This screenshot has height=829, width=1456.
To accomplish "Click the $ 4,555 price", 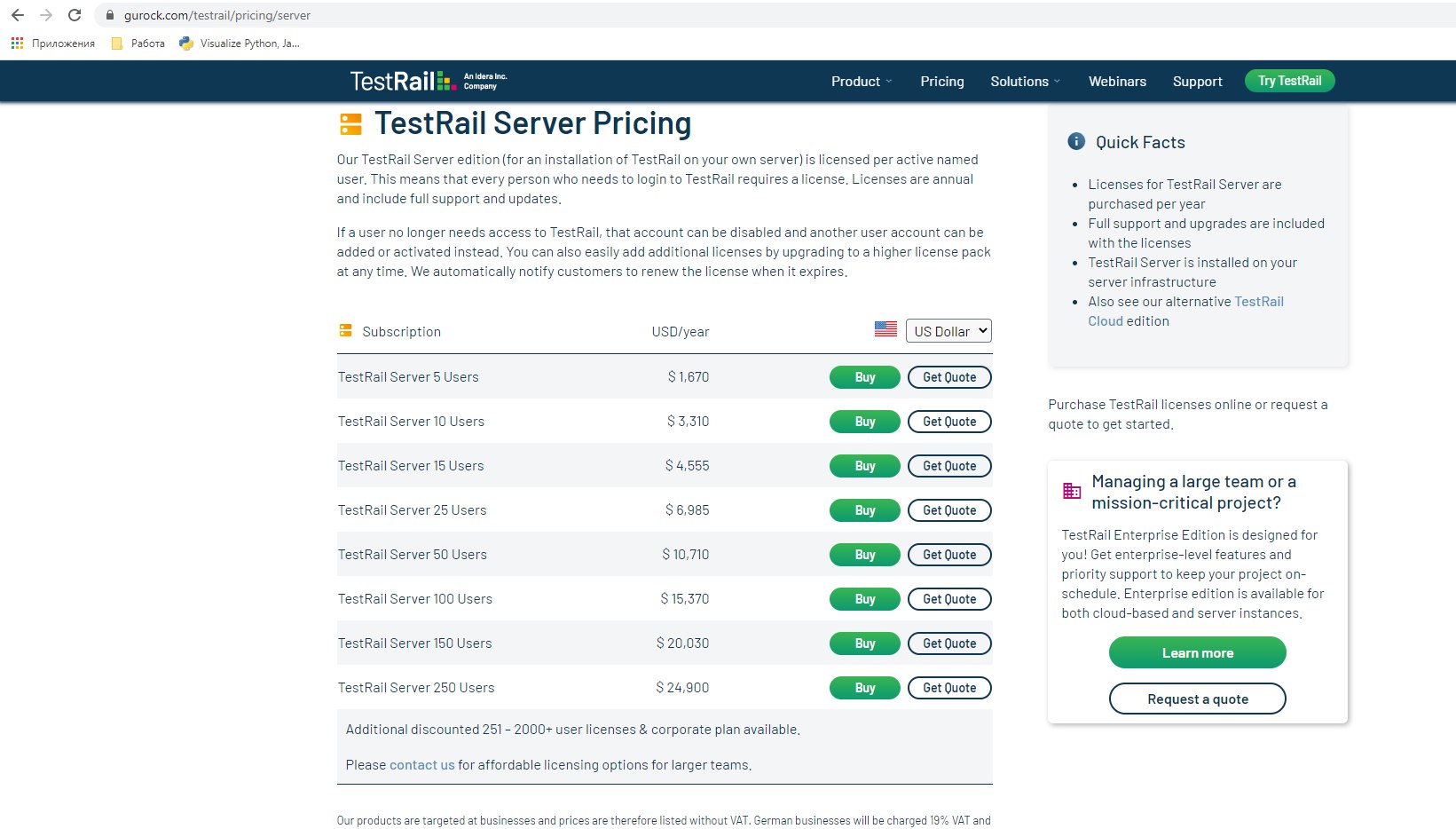I will pos(687,466).
